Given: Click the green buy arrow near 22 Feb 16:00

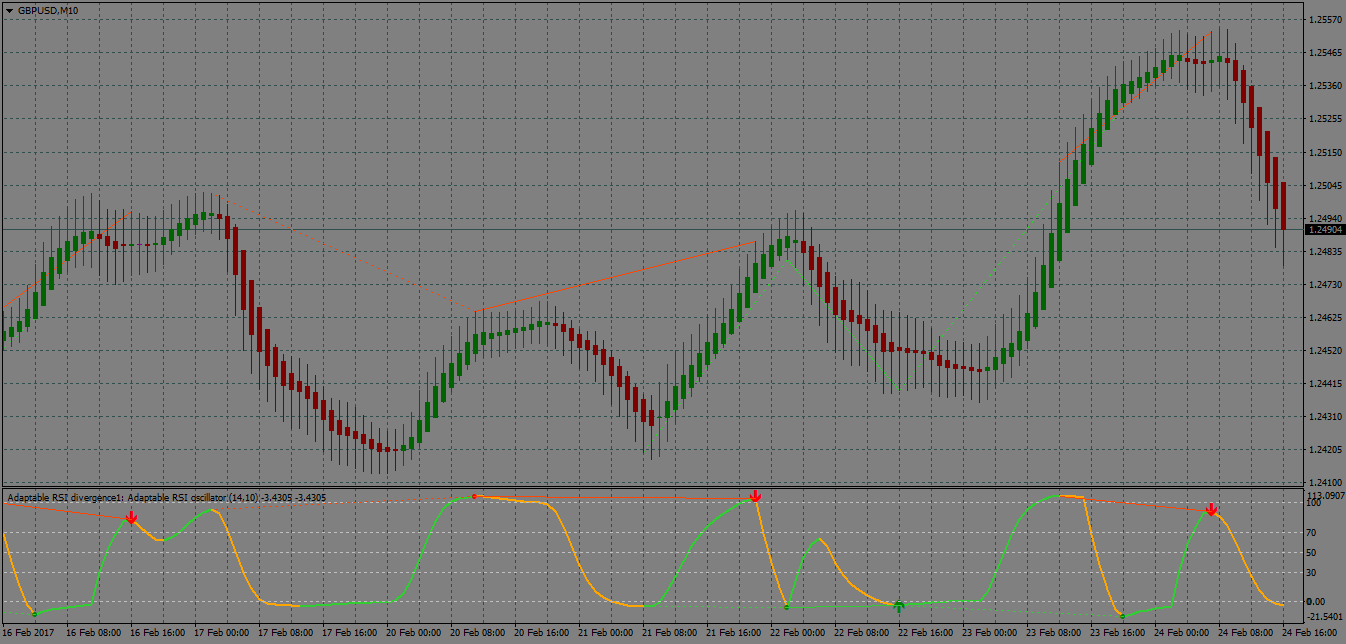Looking at the screenshot, I should pos(899,606).
